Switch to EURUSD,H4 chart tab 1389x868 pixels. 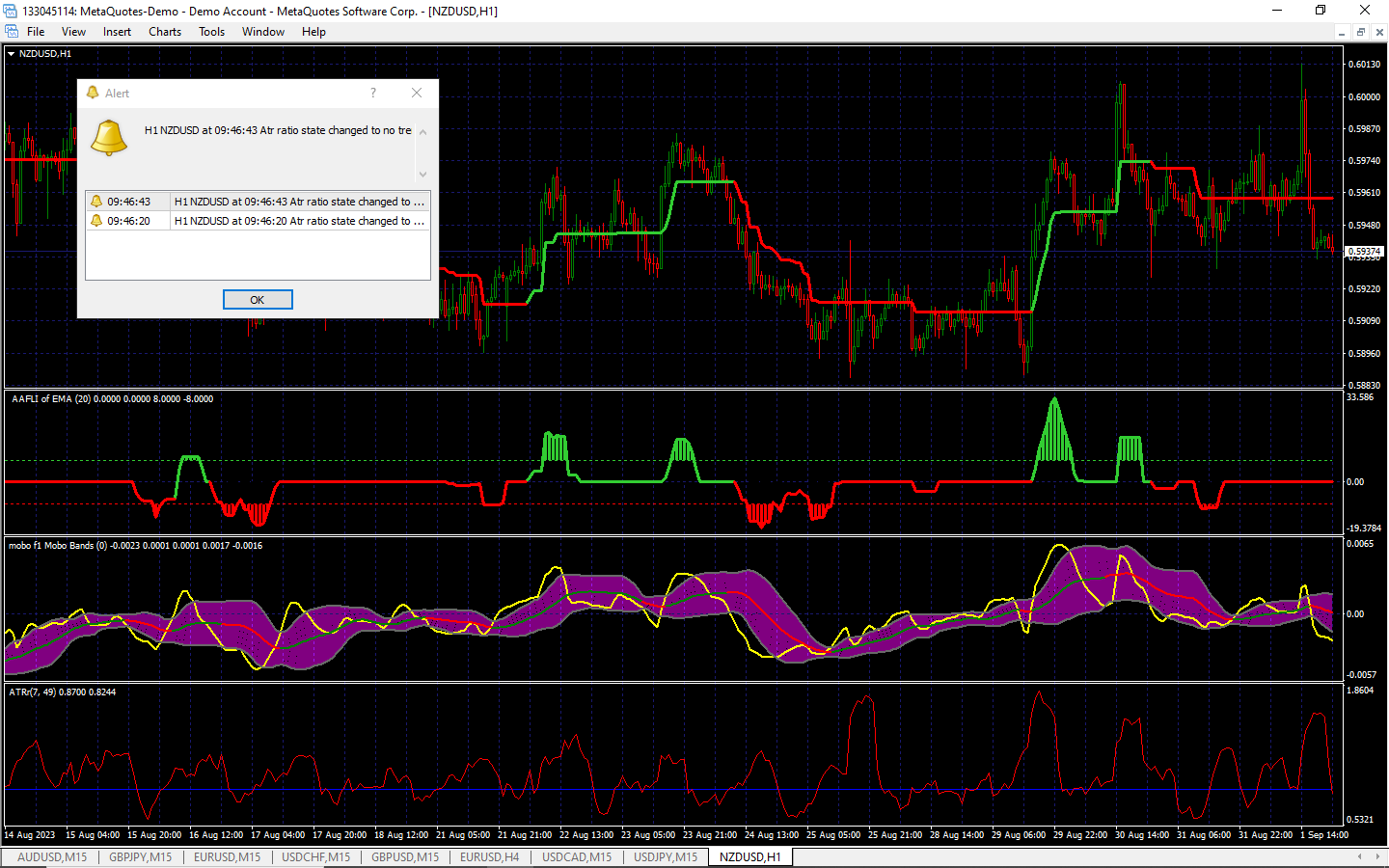coord(489,856)
